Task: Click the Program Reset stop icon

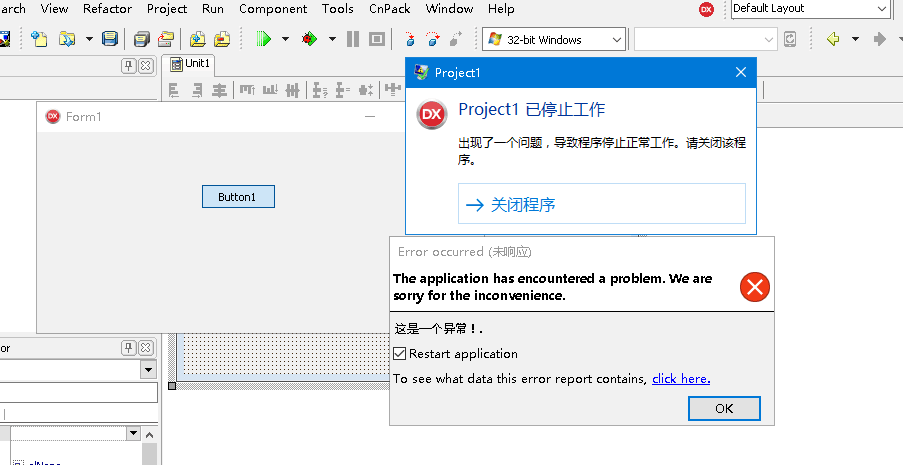Action: point(377,39)
